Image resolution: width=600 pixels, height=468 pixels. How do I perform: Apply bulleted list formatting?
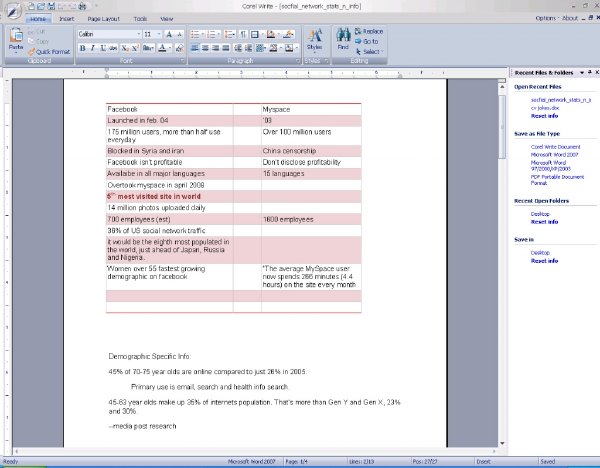tap(197, 34)
